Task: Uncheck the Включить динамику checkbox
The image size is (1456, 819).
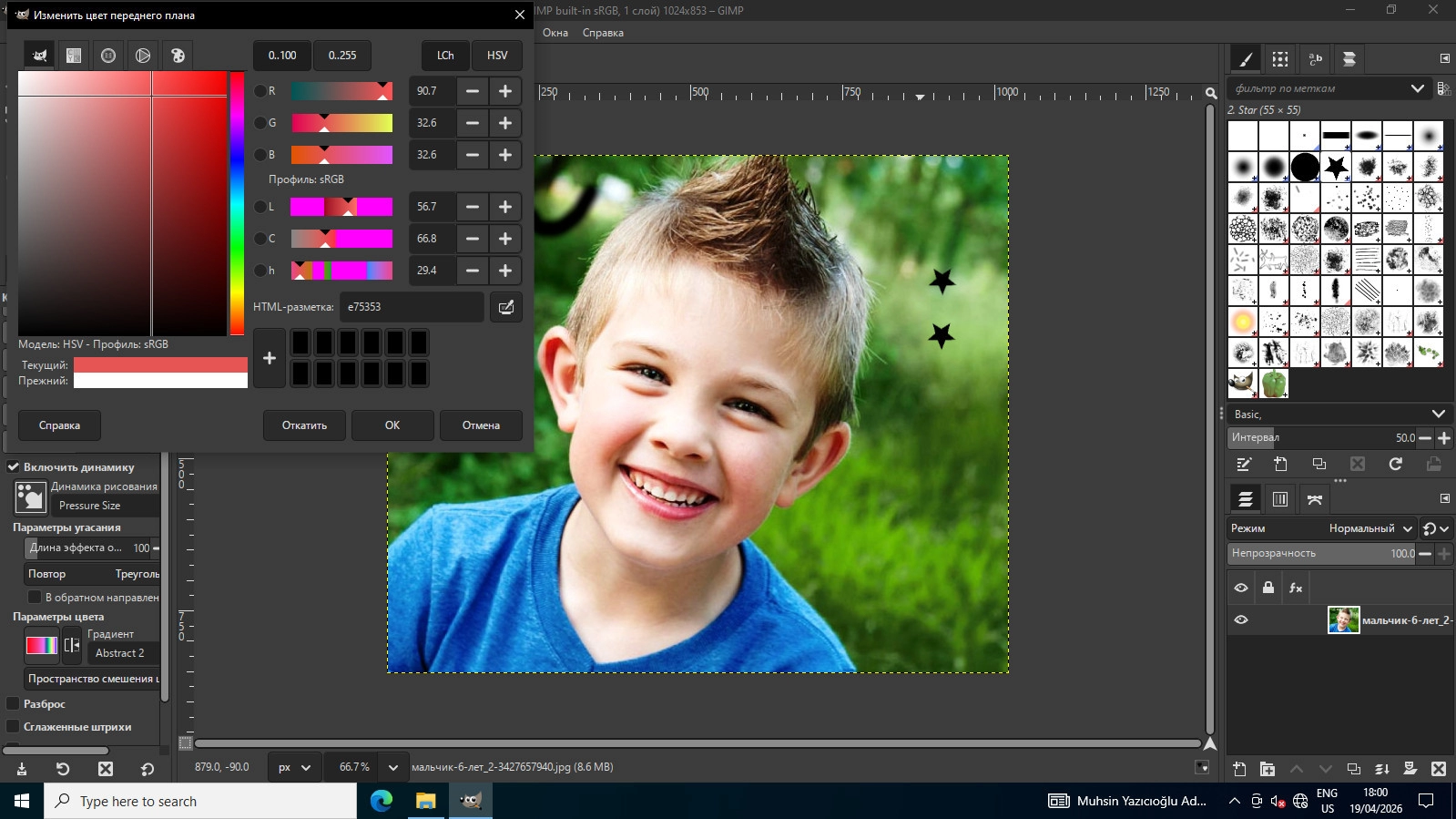Action: point(14,466)
